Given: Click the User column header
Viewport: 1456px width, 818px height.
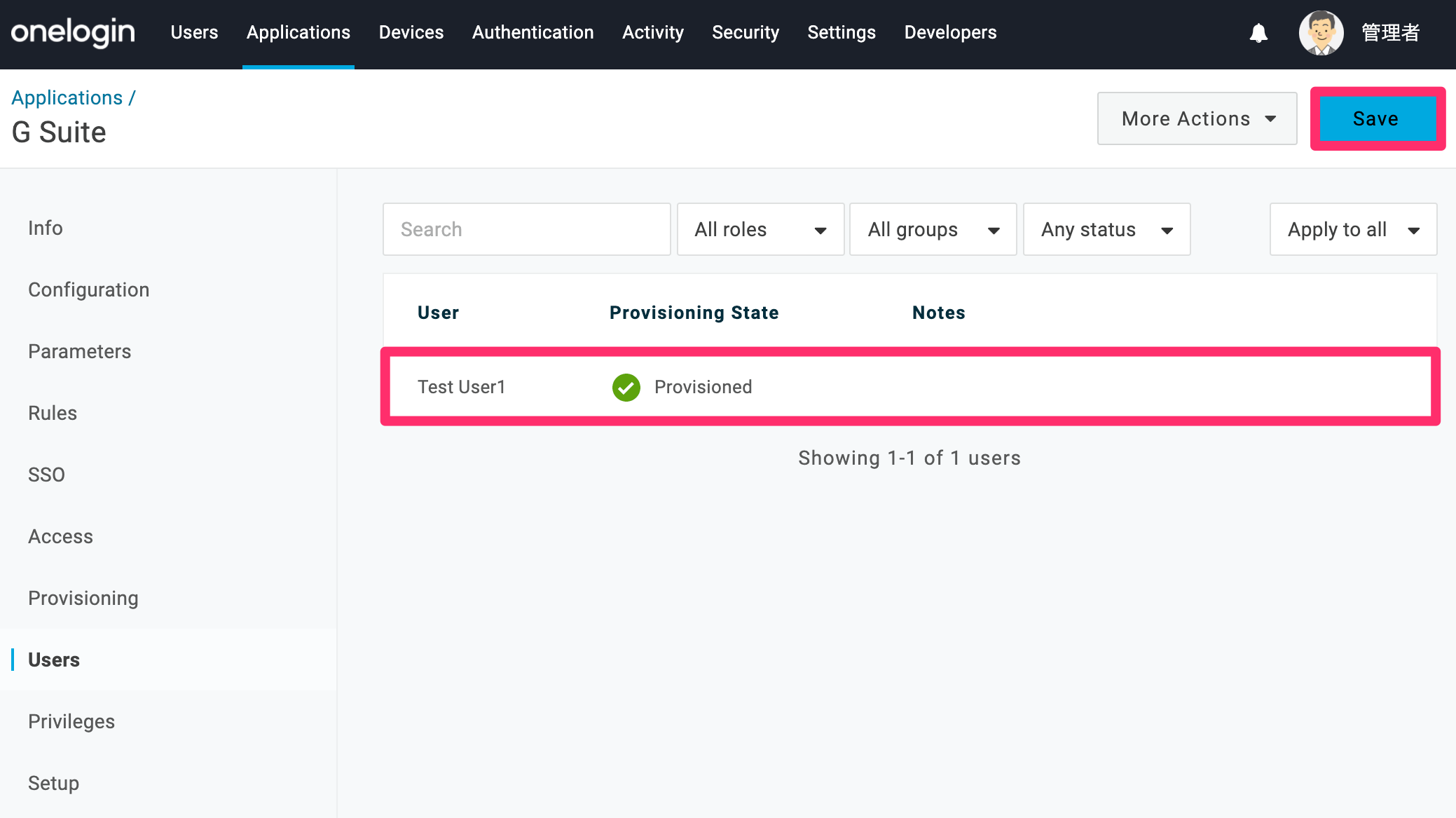Looking at the screenshot, I should point(438,313).
